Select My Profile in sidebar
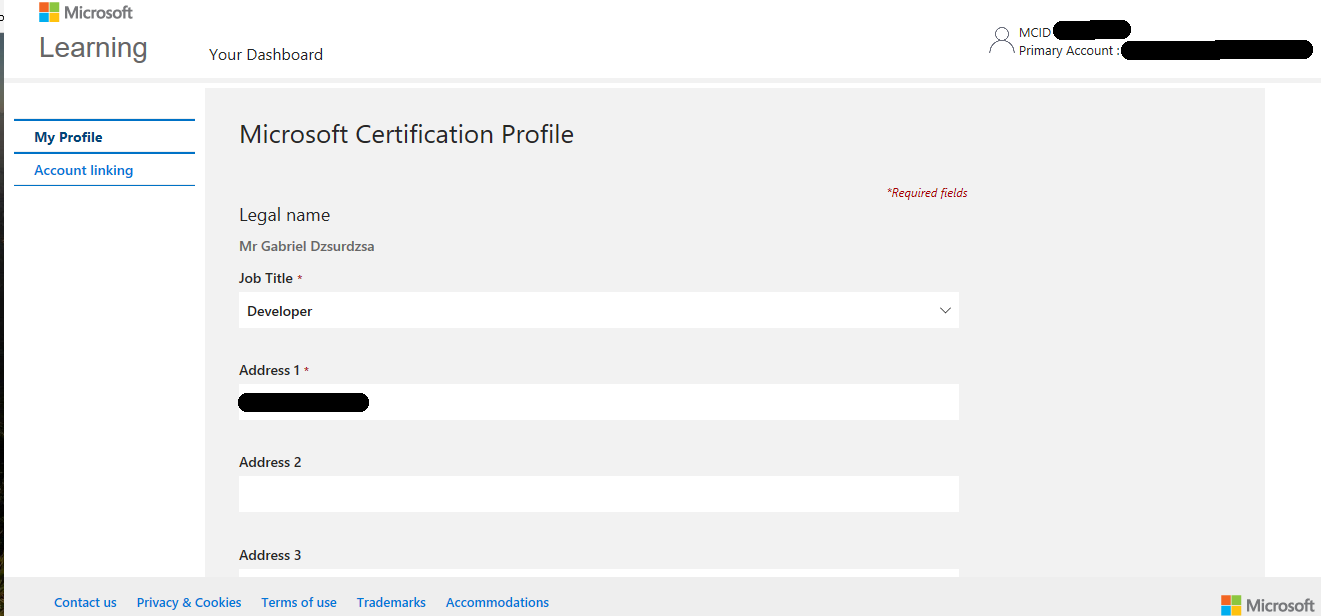The image size is (1321, 616). click(104, 137)
